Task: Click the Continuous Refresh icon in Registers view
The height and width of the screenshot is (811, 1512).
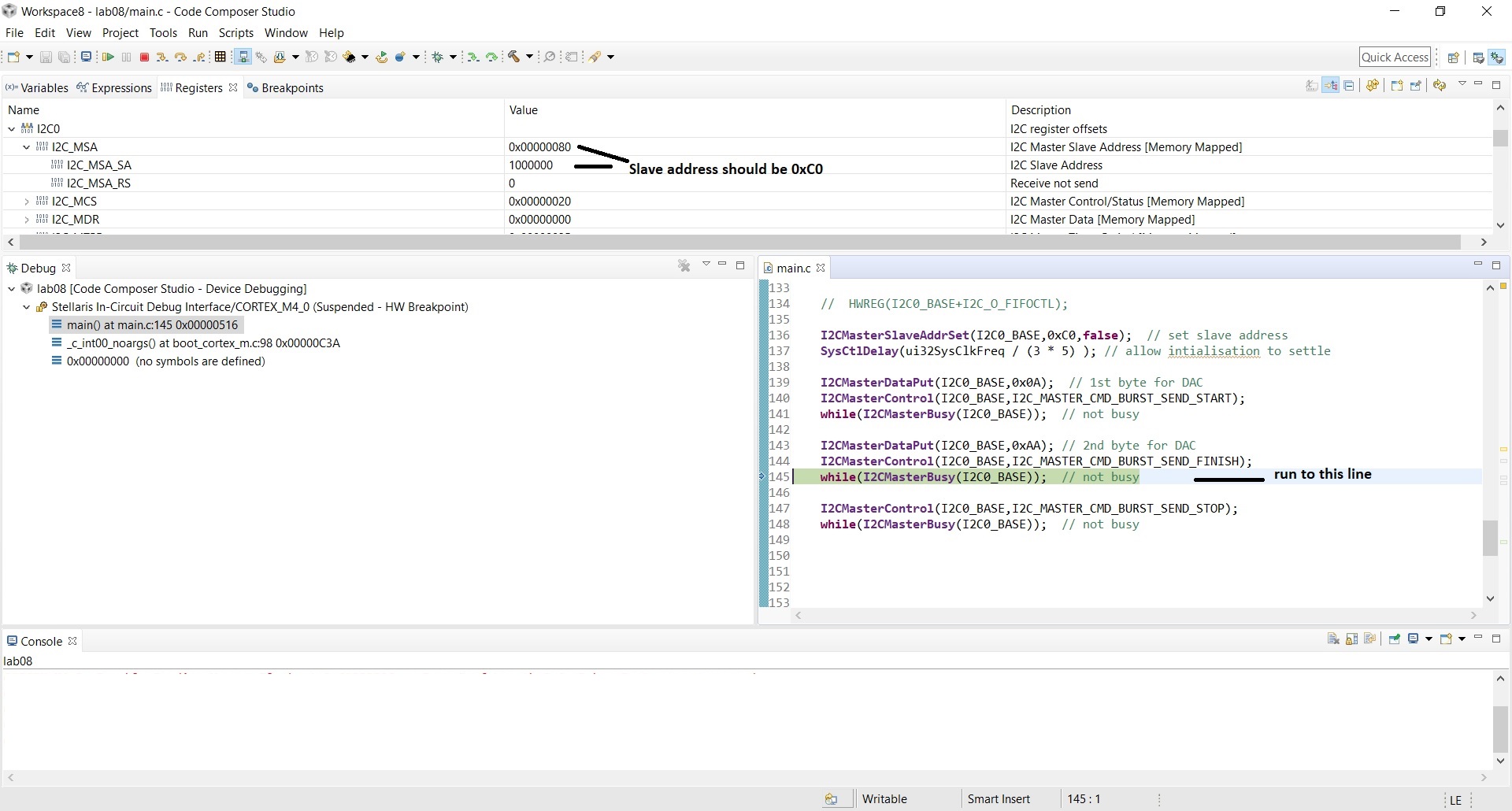Action: pos(1440,85)
